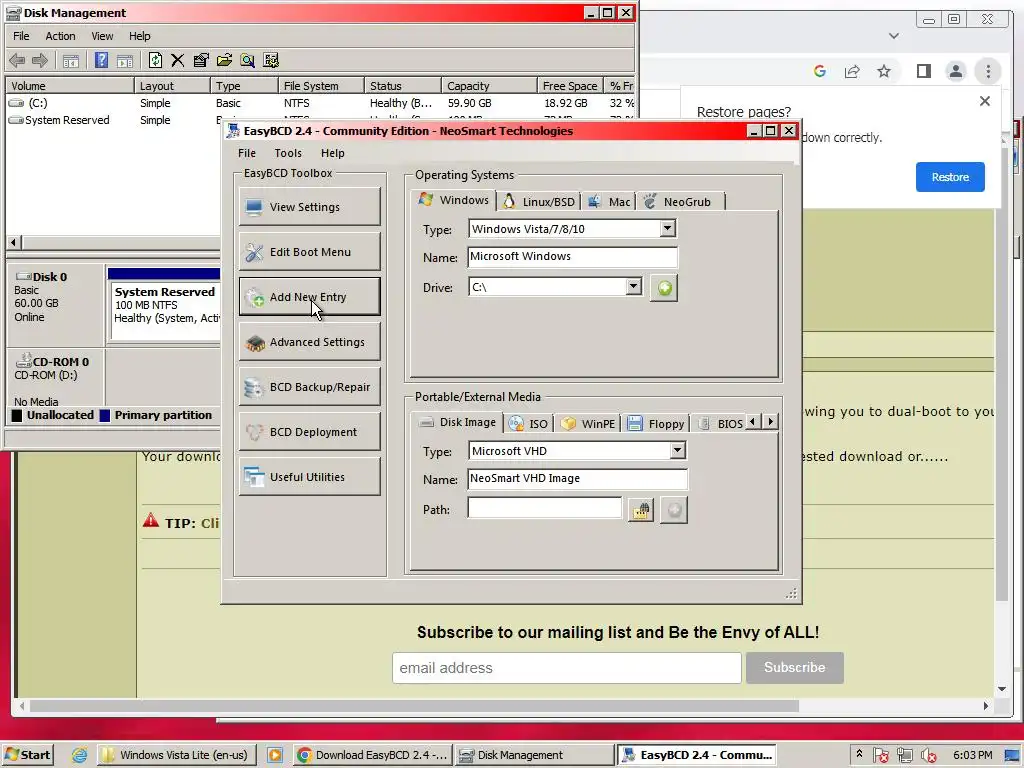Open Chrome's side panel icon
The image size is (1024, 768).
click(x=923, y=71)
